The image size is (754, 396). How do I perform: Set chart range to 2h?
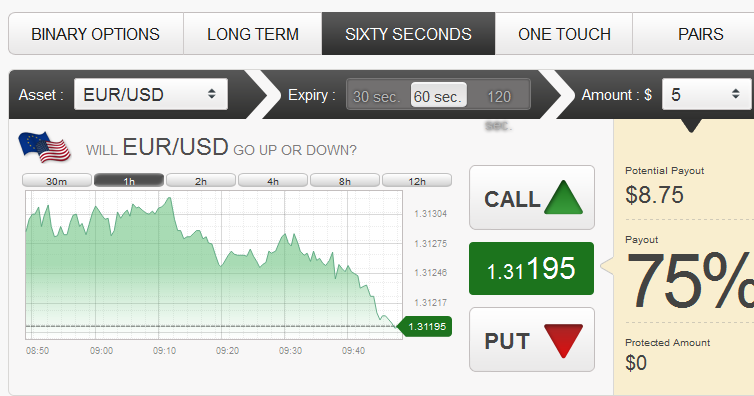coord(201,181)
